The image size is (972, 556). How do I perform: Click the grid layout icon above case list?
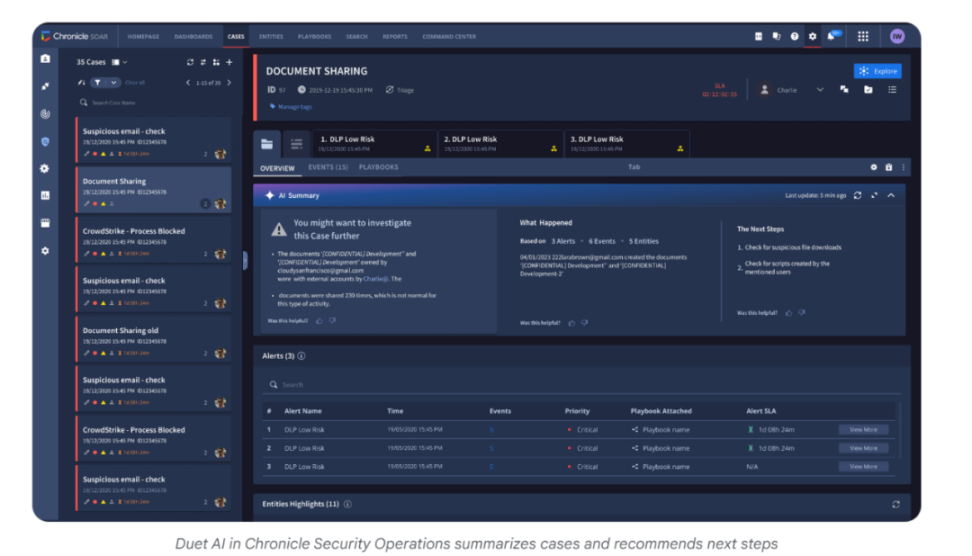(216, 62)
